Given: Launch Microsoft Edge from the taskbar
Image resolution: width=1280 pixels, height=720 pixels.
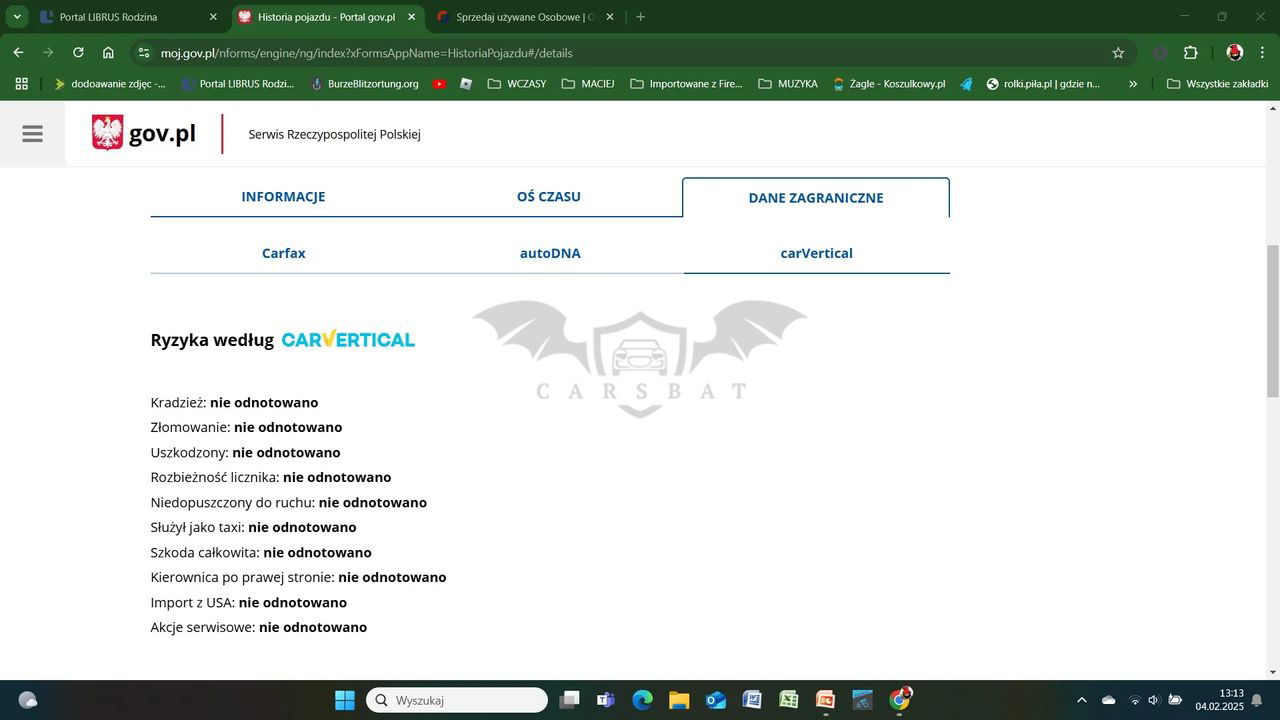Looking at the screenshot, I should point(642,700).
